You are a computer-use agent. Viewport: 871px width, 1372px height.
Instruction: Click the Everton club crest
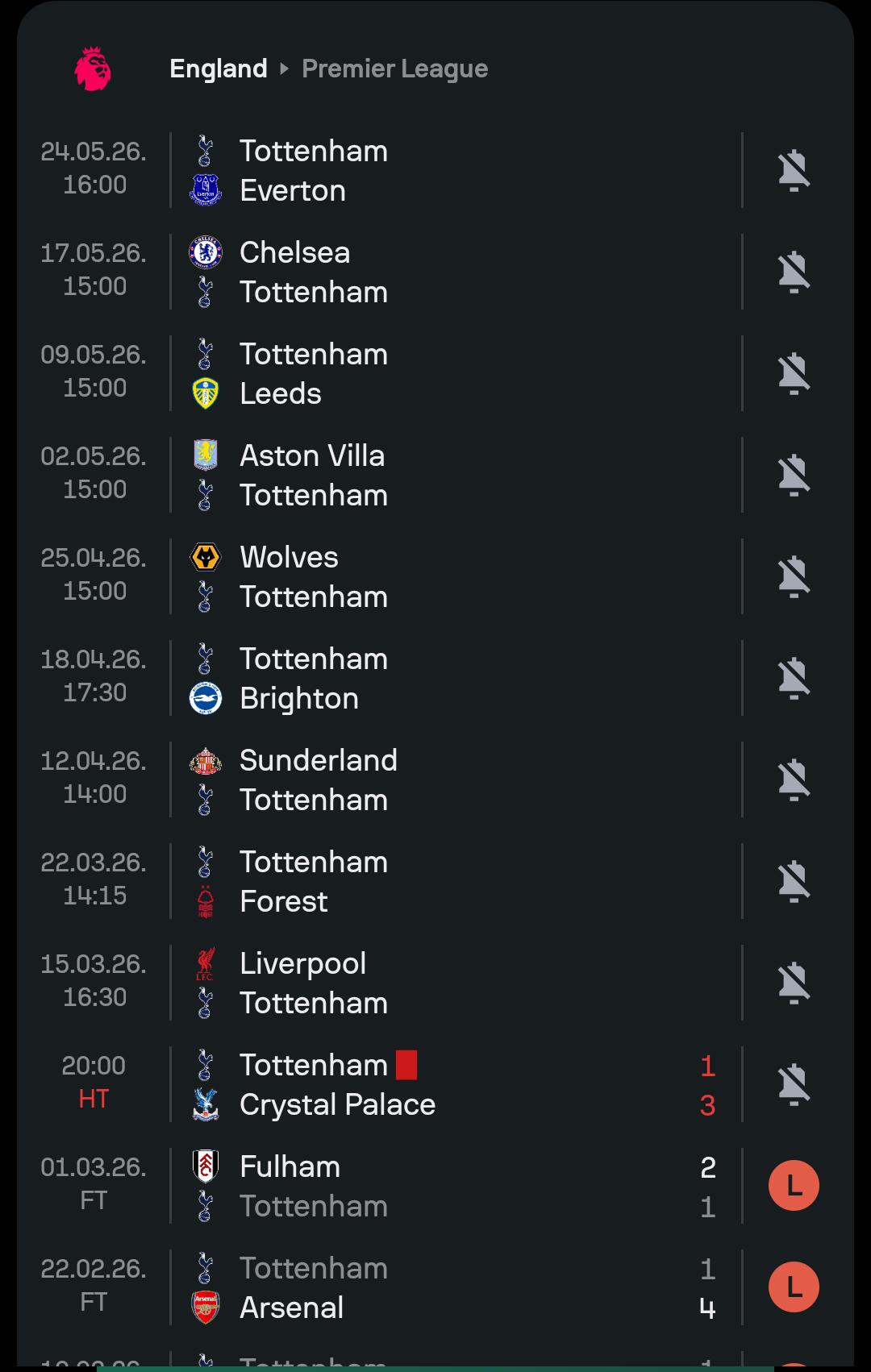[x=205, y=191]
